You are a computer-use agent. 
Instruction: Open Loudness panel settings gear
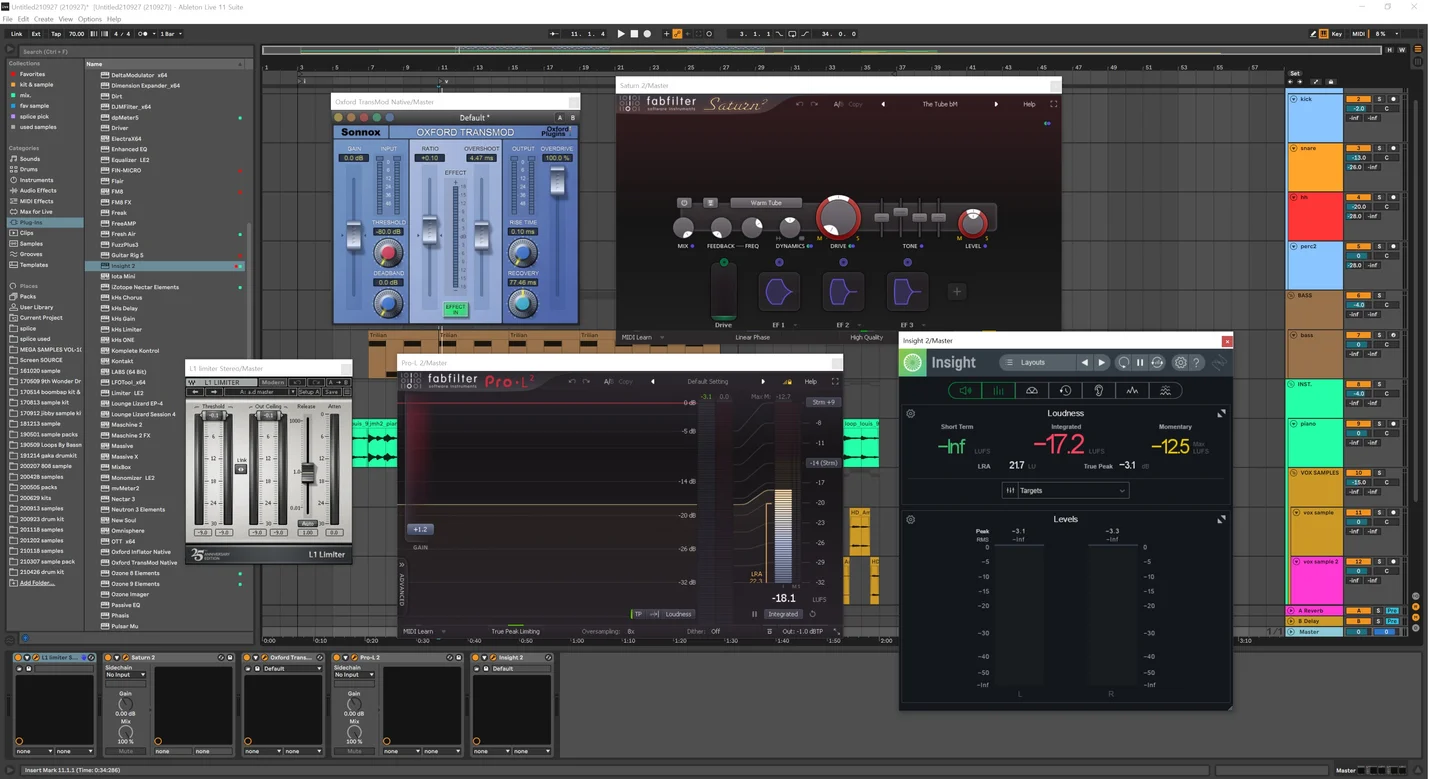pyautogui.click(x=910, y=413)
